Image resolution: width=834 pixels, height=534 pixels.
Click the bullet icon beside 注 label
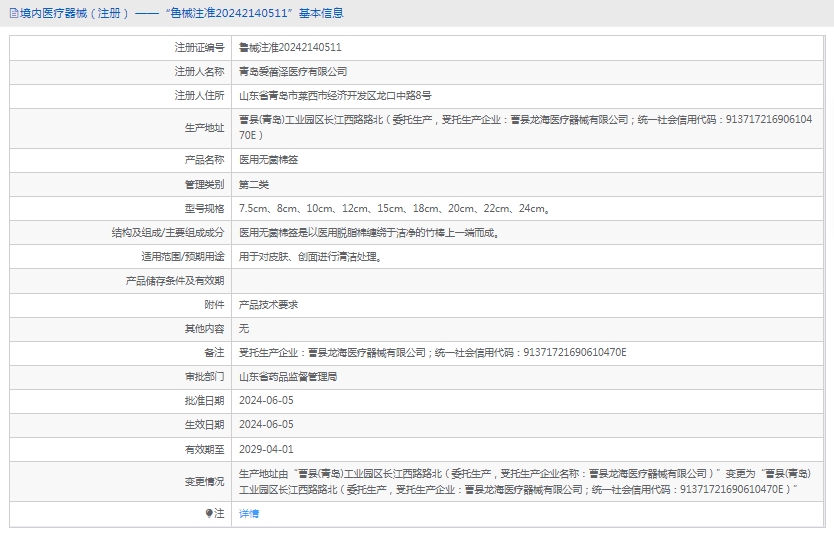tap(209, 513)
